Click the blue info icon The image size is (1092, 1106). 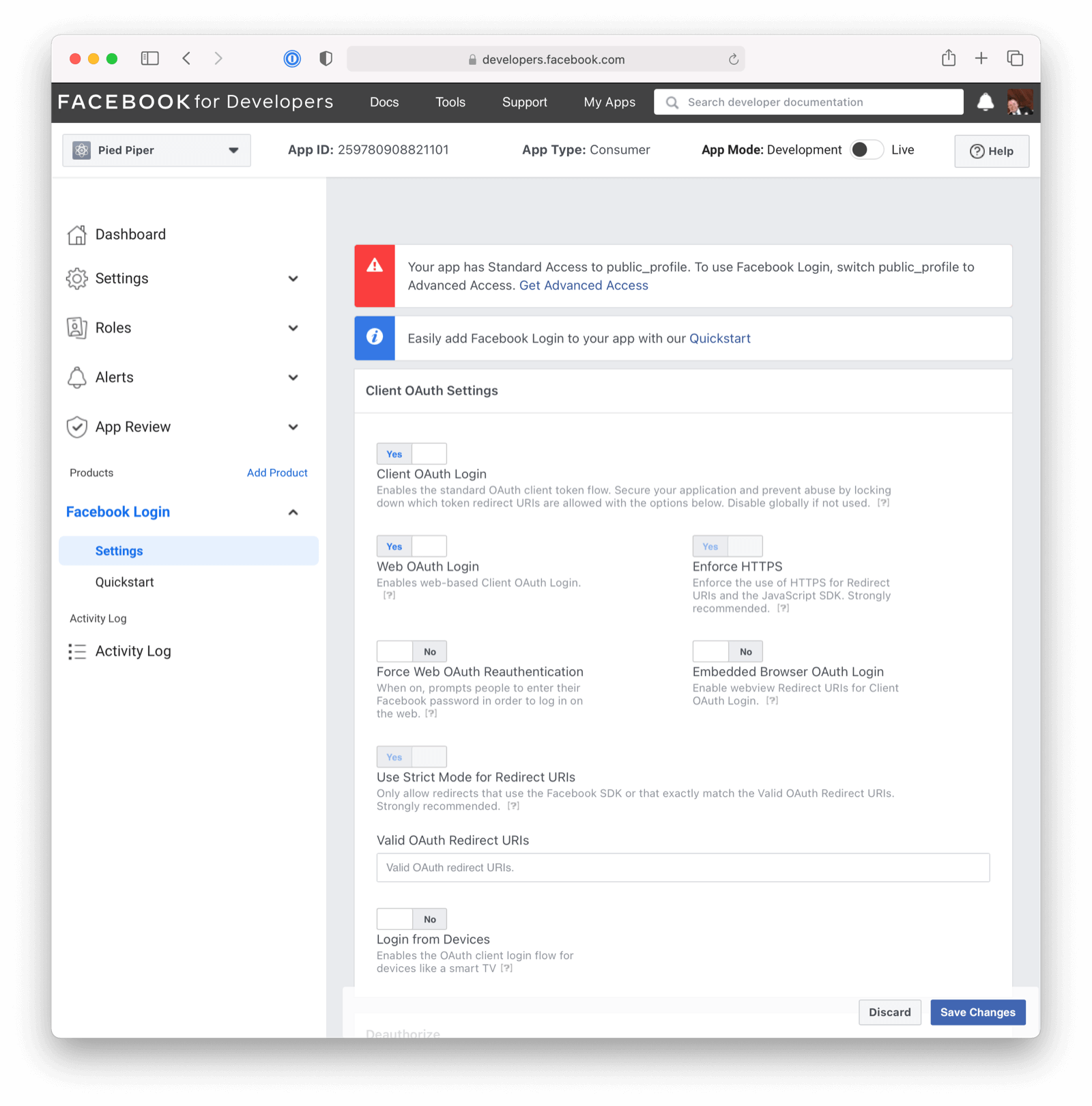(x=375, y=337)
